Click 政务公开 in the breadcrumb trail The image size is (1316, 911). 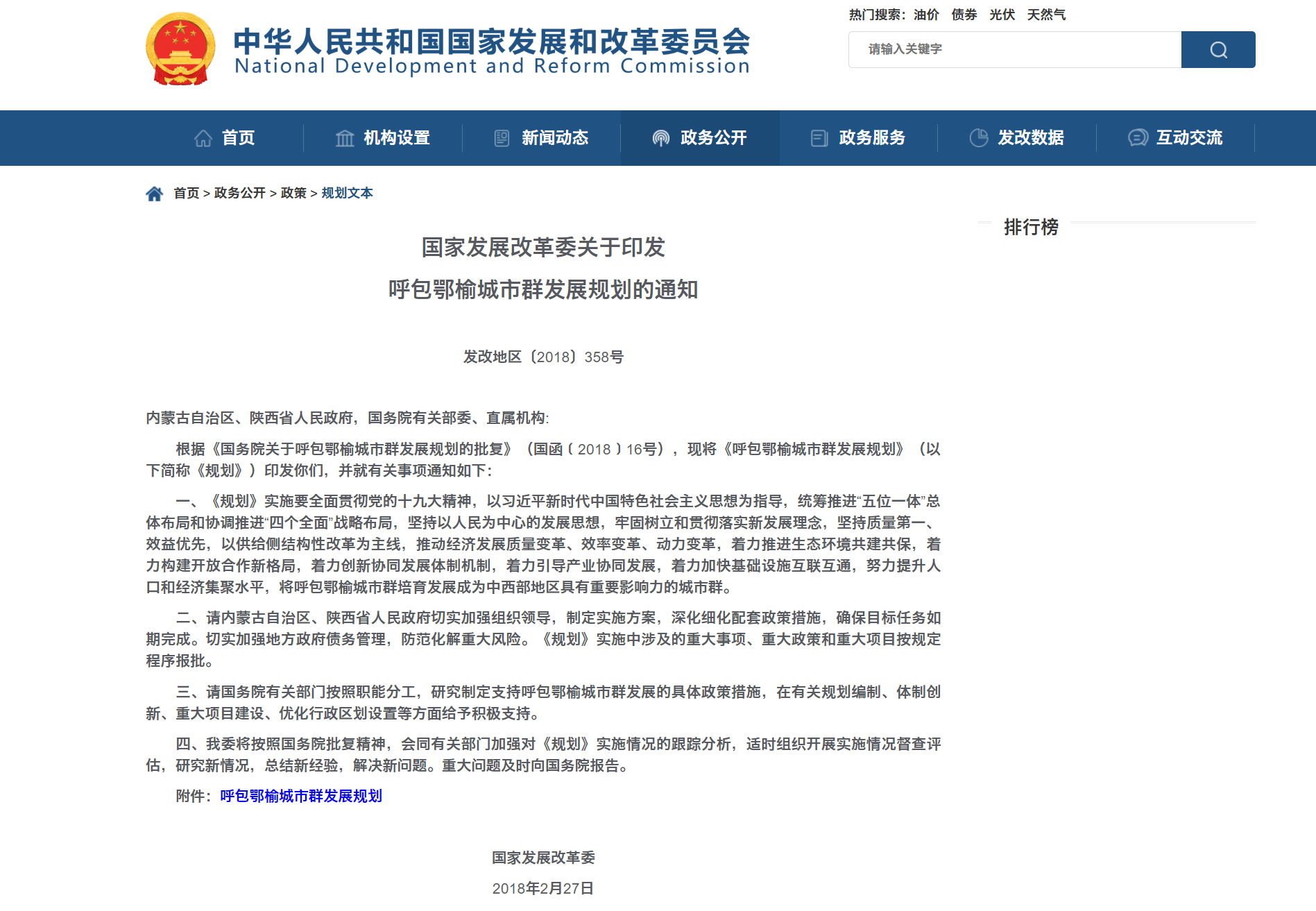tap(239, 193)
